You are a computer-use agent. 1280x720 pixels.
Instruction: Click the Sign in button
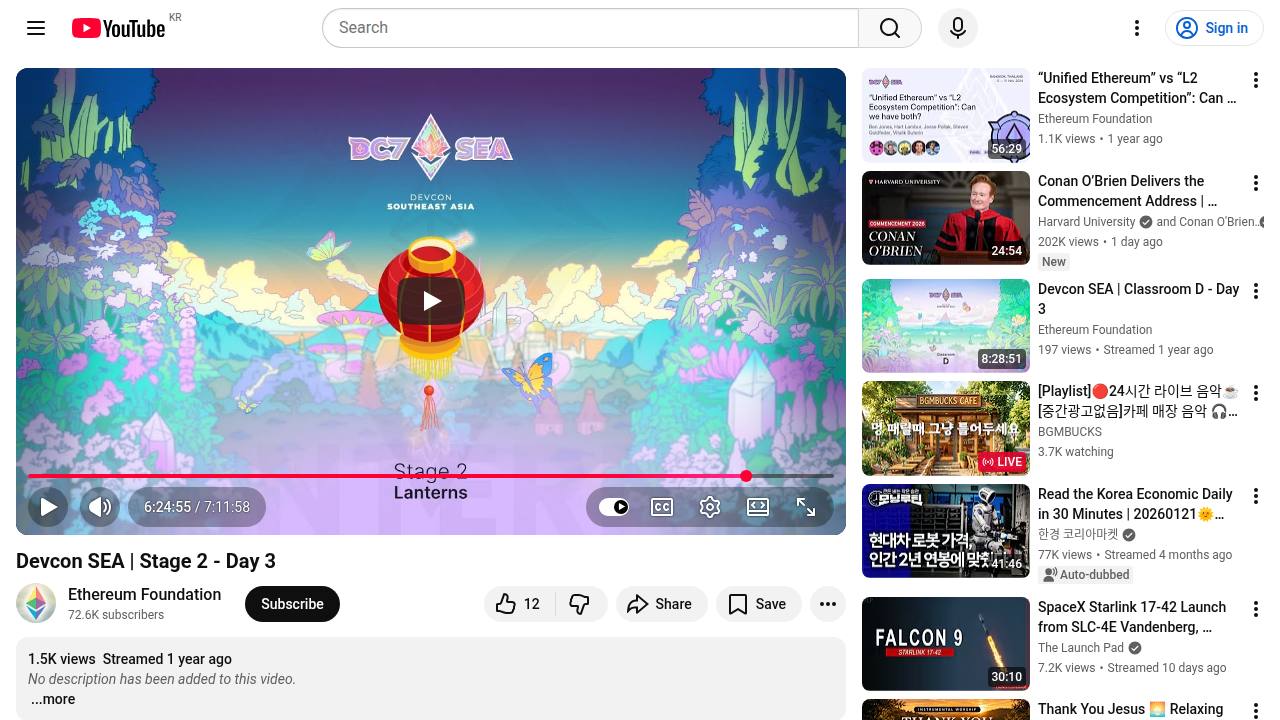(x=1214, y=28)
